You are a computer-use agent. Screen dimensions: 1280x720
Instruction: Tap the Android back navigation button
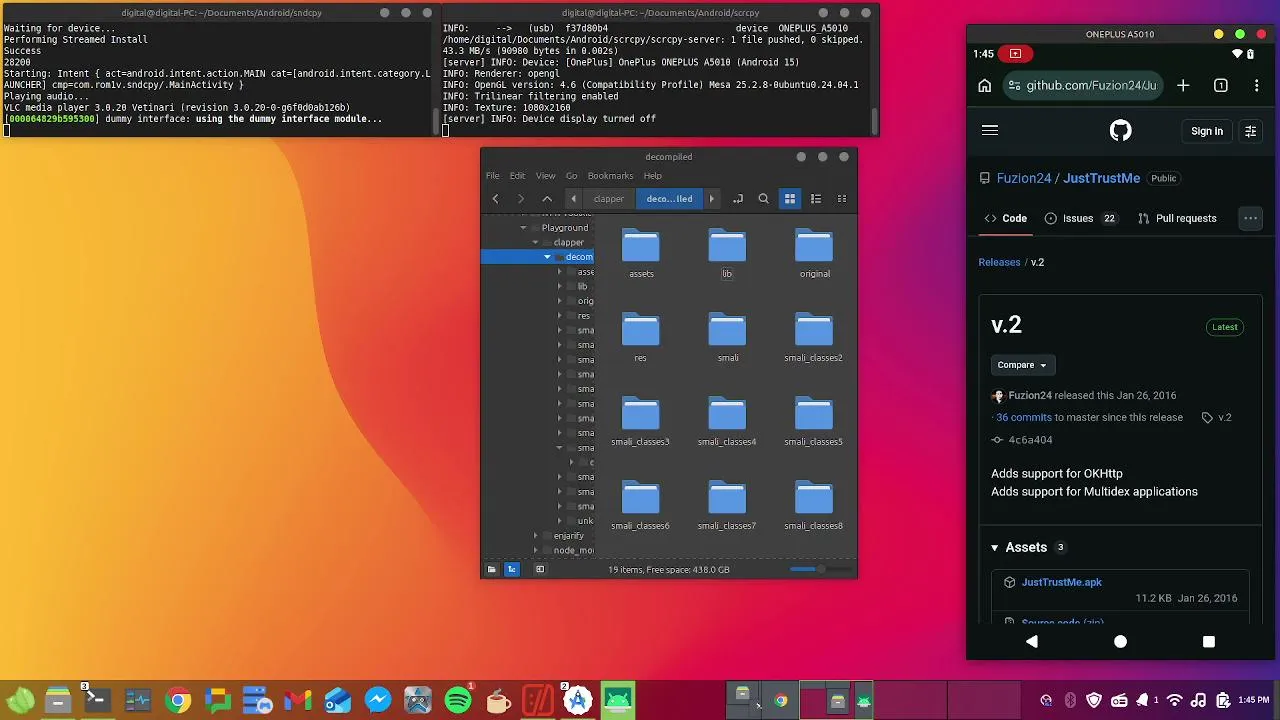[1032, 642]
